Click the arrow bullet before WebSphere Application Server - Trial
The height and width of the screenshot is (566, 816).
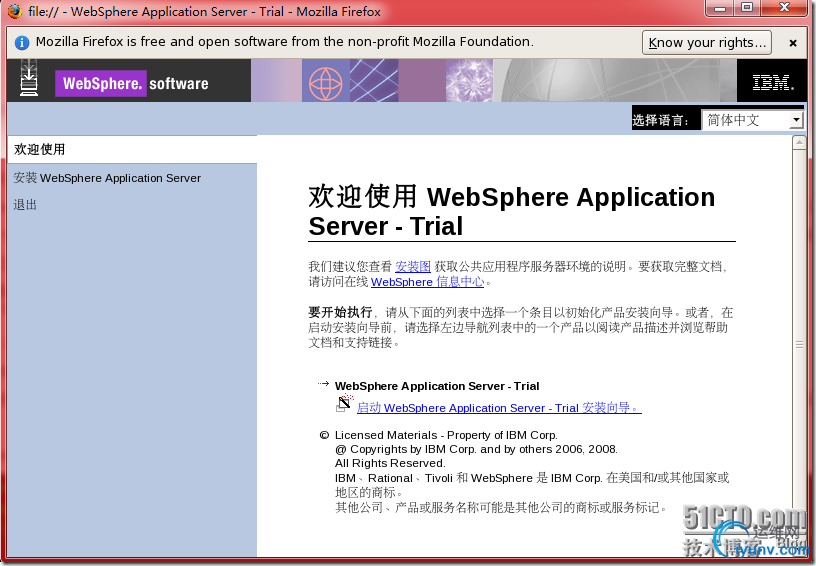tap(323, 384)
